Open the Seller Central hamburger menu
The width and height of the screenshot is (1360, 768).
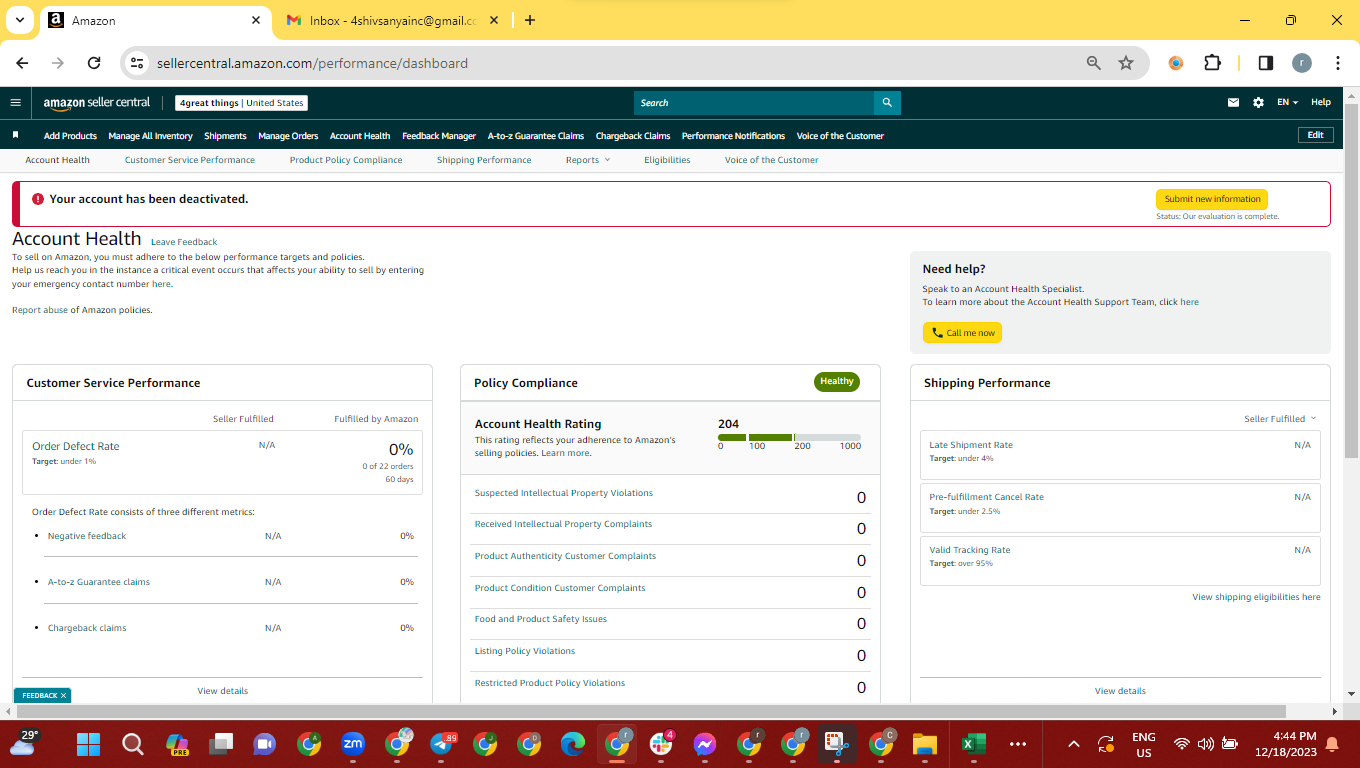pos(15,102)
